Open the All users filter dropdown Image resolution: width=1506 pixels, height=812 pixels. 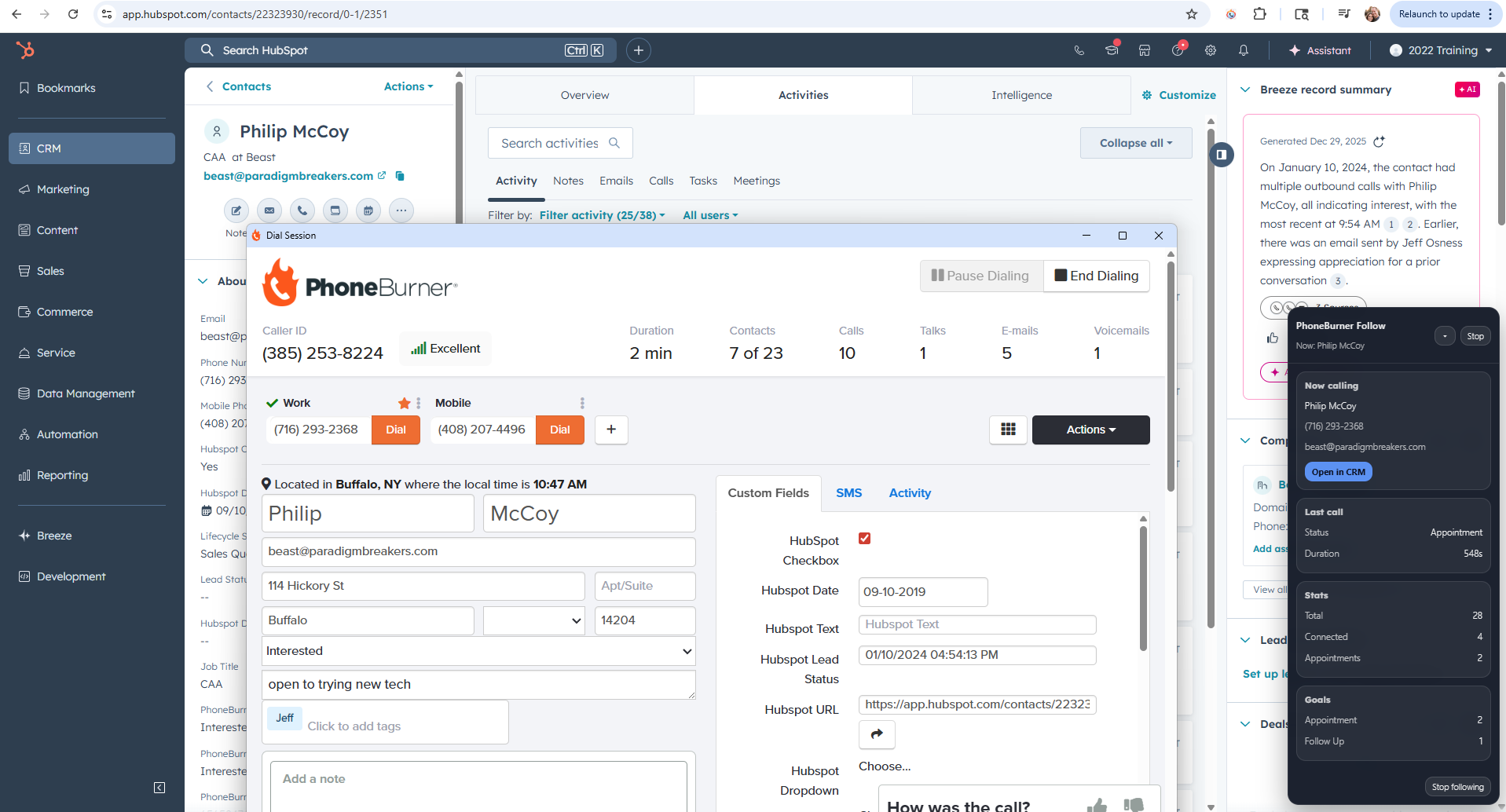click(x=710, y=215)
